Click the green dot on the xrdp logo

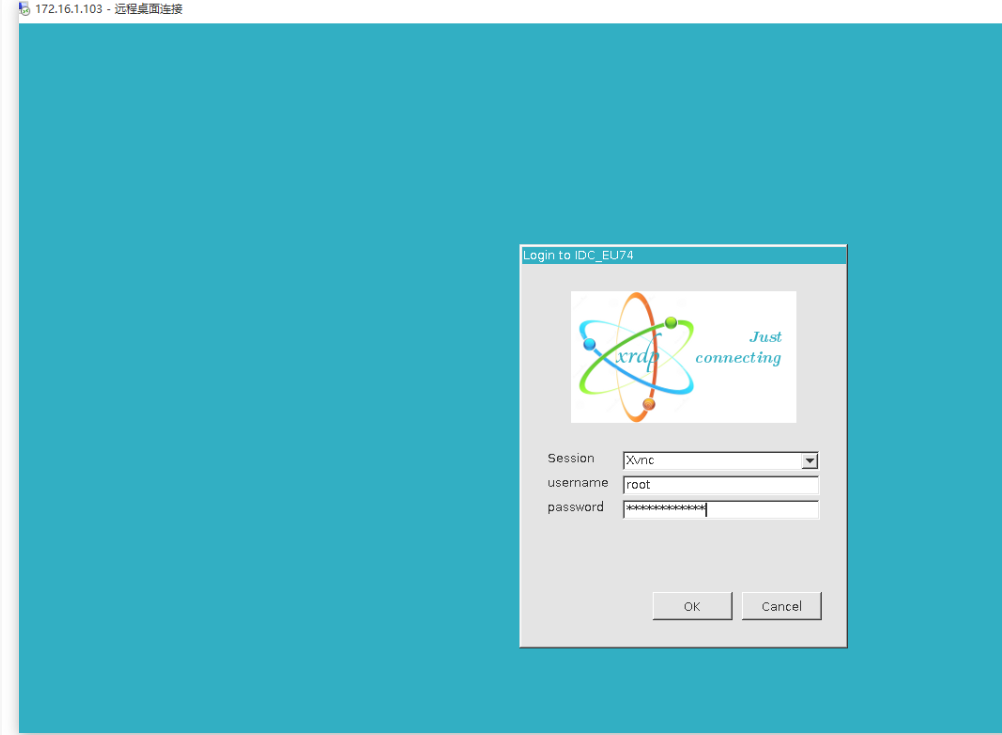click(x=669, y=322)
